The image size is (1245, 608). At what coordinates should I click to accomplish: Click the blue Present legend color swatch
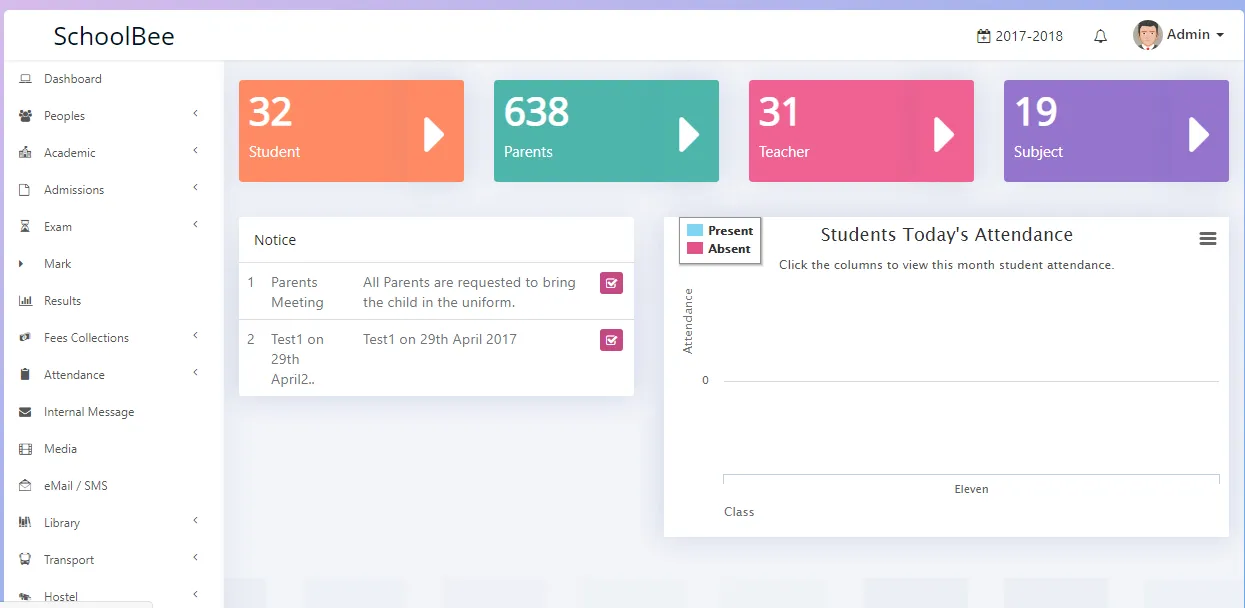point(695,231)
